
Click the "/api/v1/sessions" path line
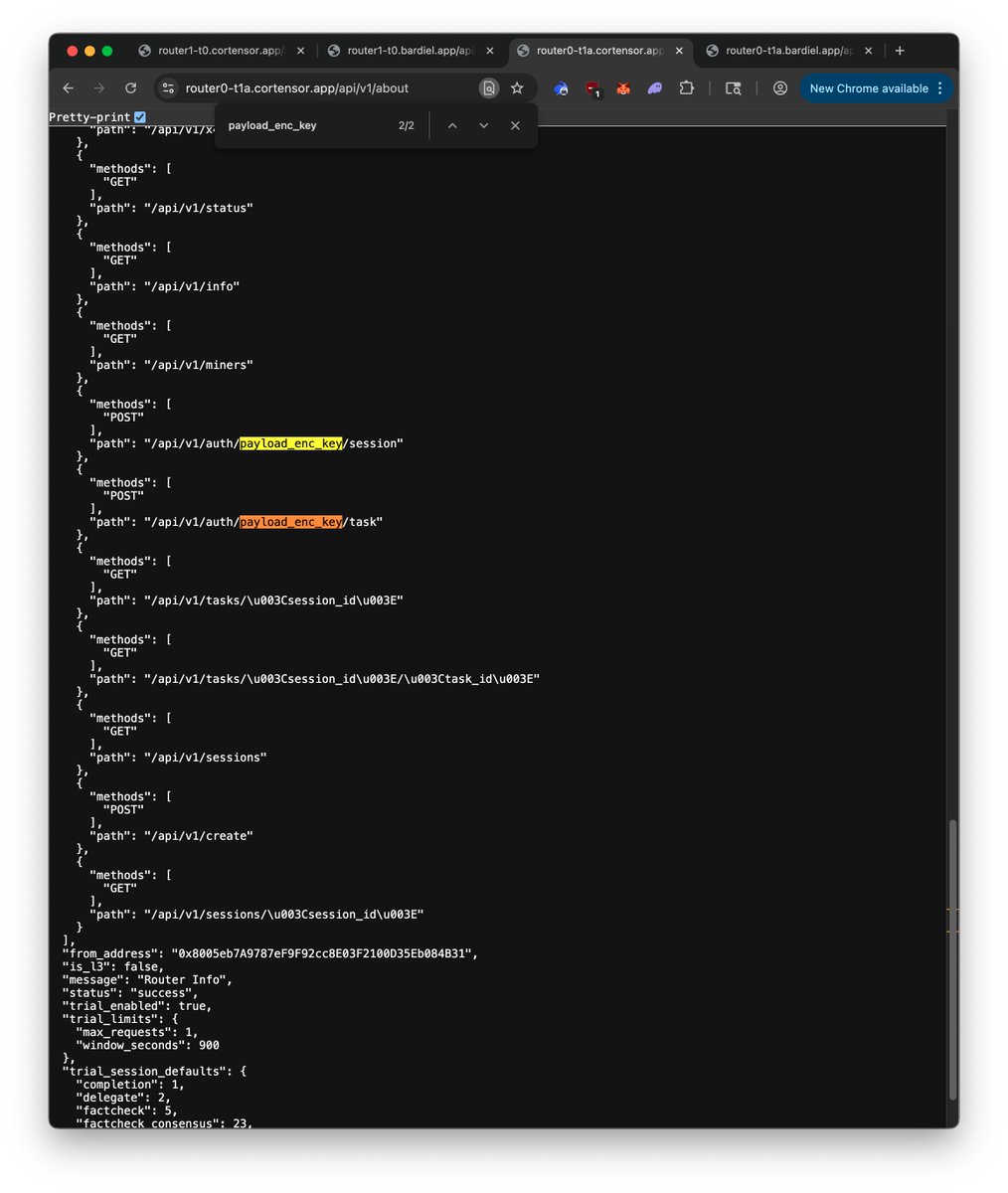click(178, 758)
